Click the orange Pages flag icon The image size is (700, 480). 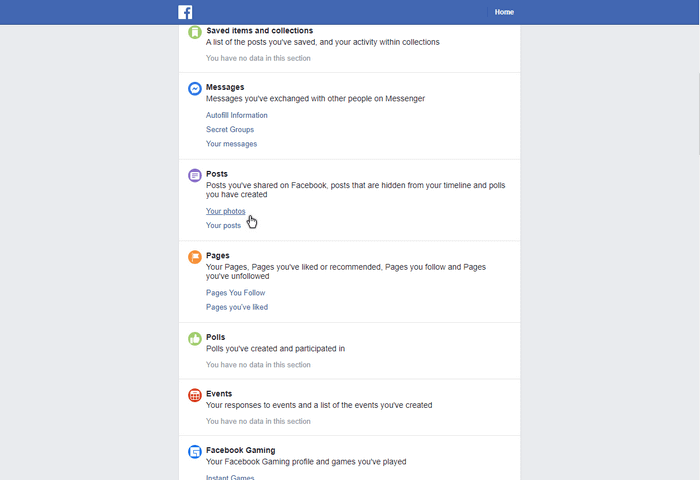(195, 257)
